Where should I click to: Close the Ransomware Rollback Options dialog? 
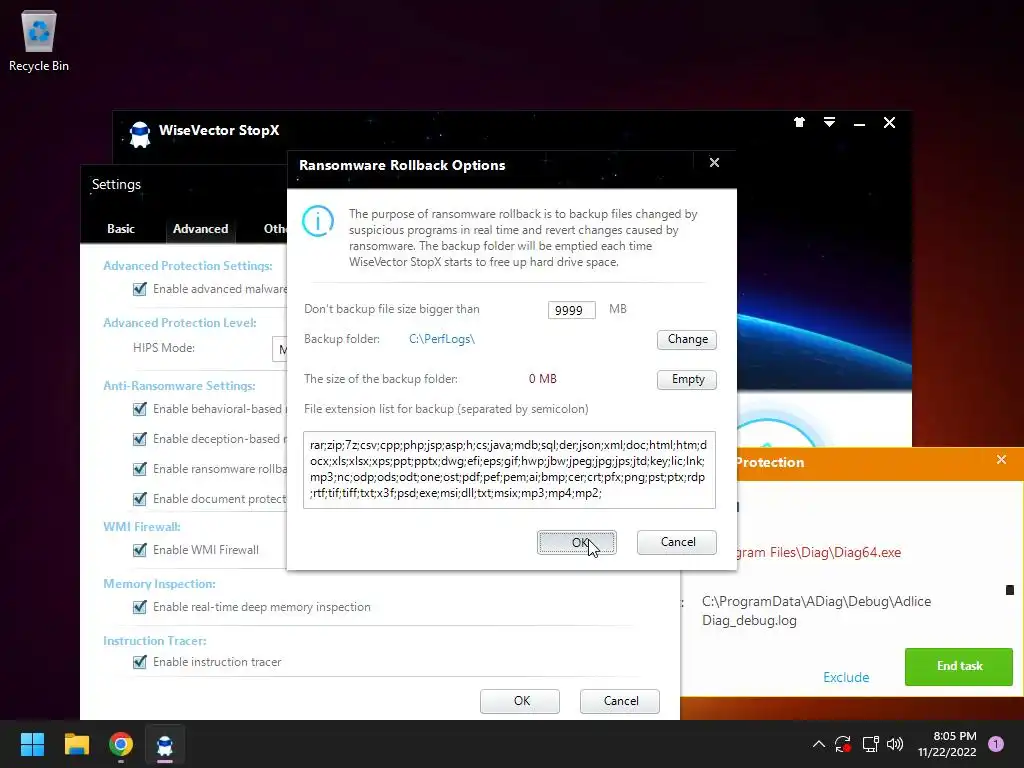(714, 163)
